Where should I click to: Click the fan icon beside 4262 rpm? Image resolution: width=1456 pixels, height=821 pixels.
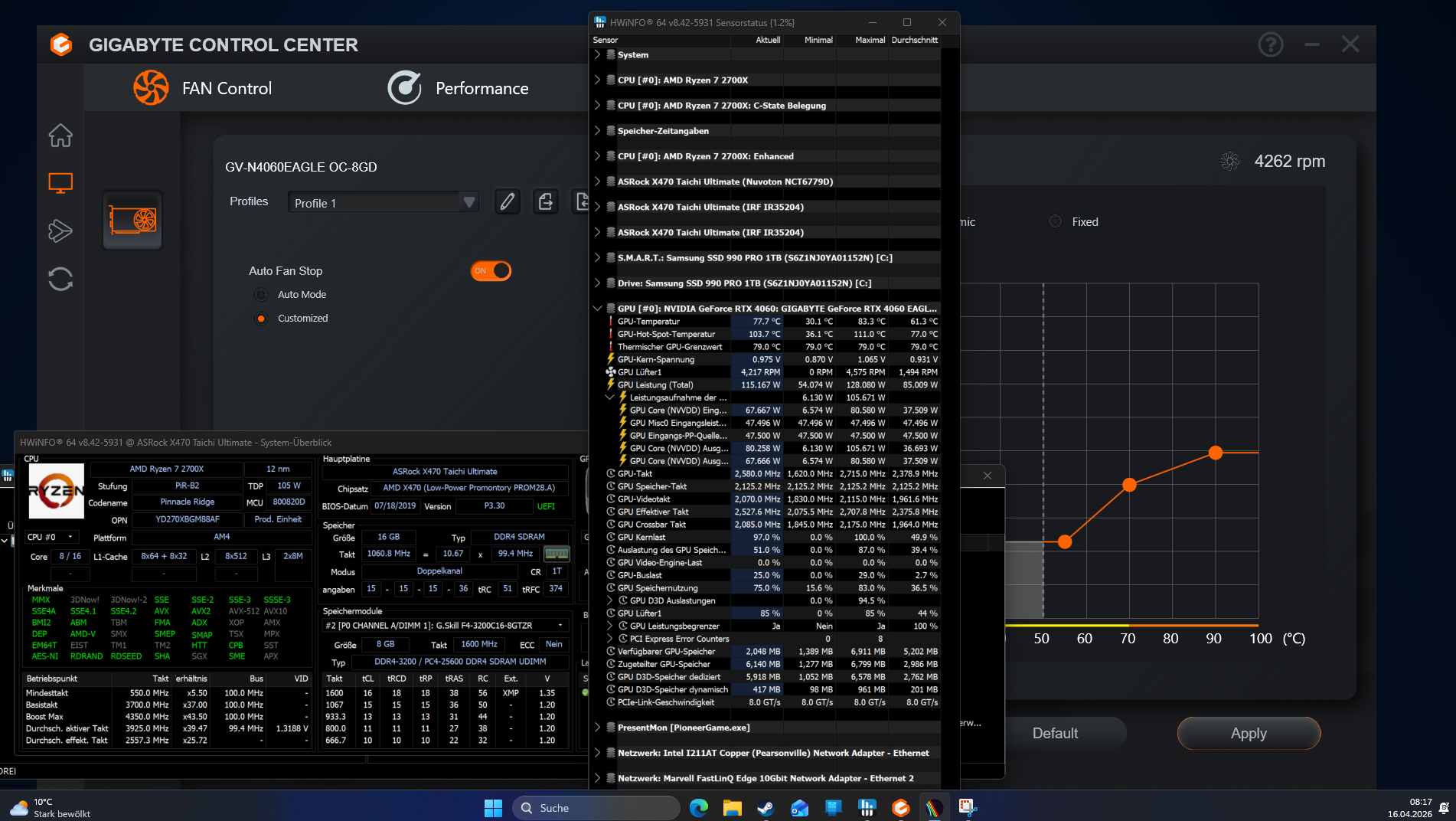1230,161
